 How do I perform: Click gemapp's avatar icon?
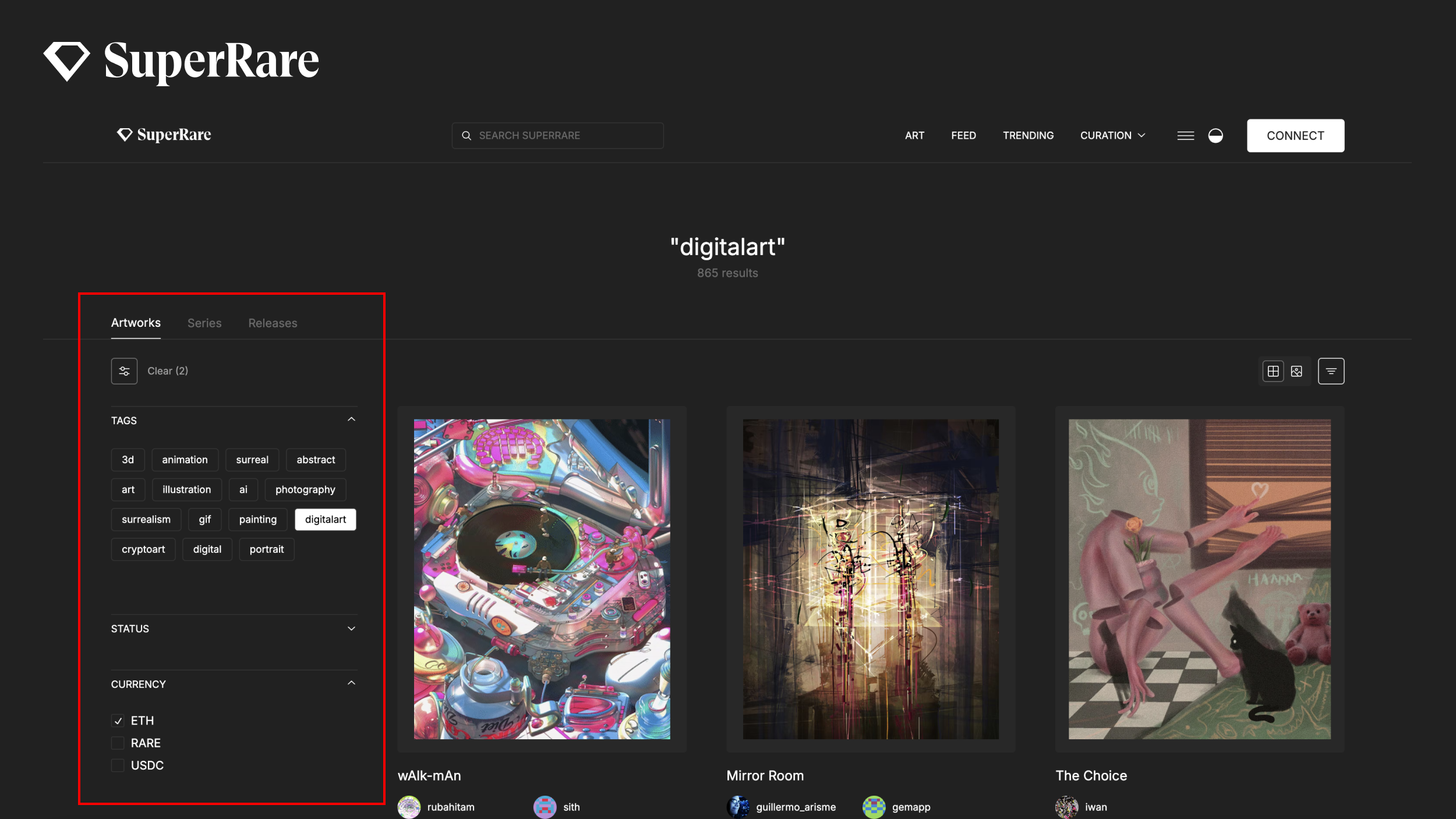point(874,807)
